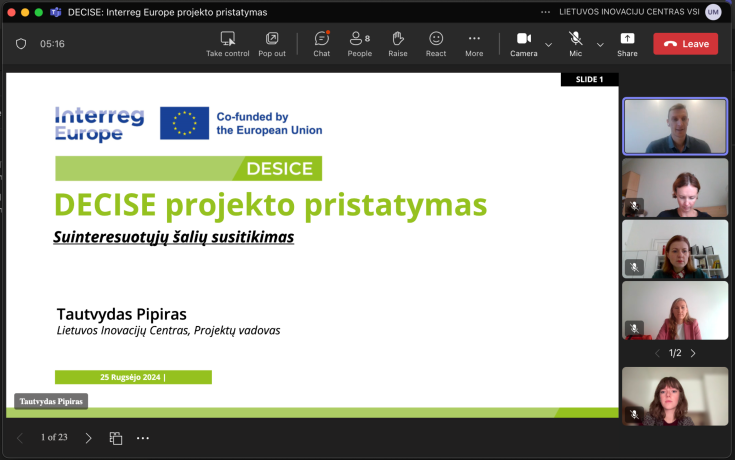The height and width of the screenshot is (460, 735).
Task: Open the meeting Chat panel
Action: (322, 44)
